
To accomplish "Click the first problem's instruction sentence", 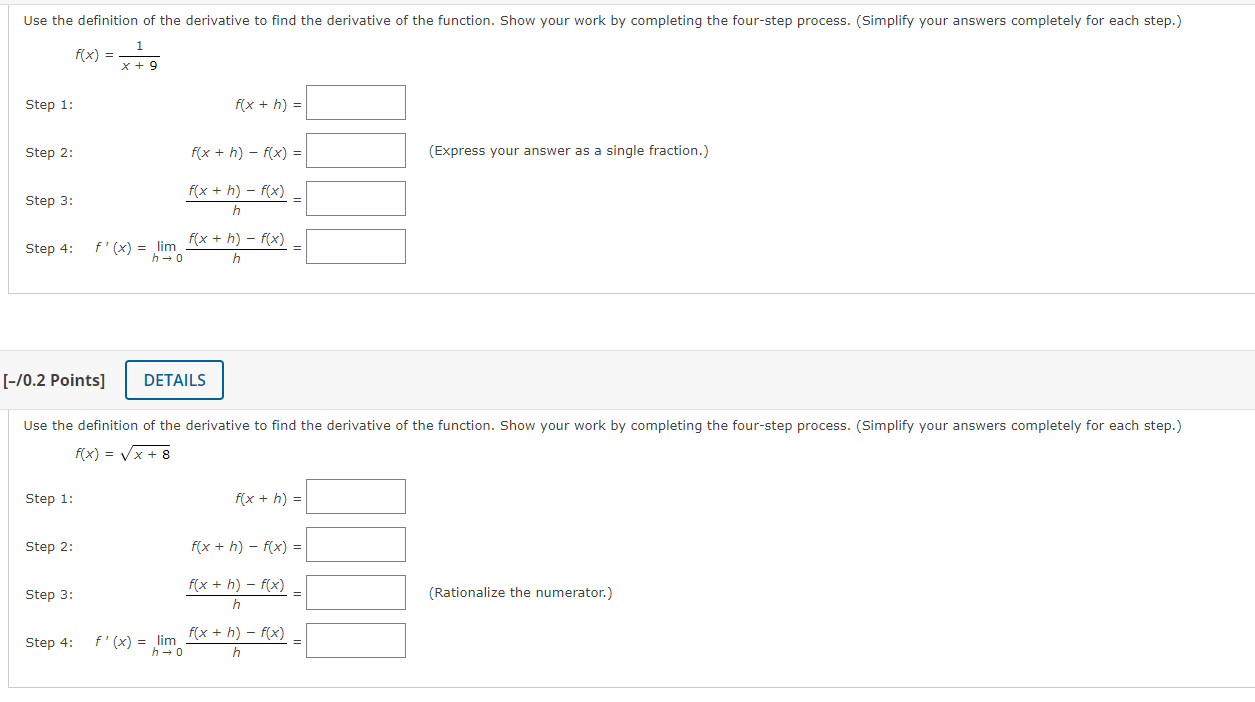I will pos(600,20).
